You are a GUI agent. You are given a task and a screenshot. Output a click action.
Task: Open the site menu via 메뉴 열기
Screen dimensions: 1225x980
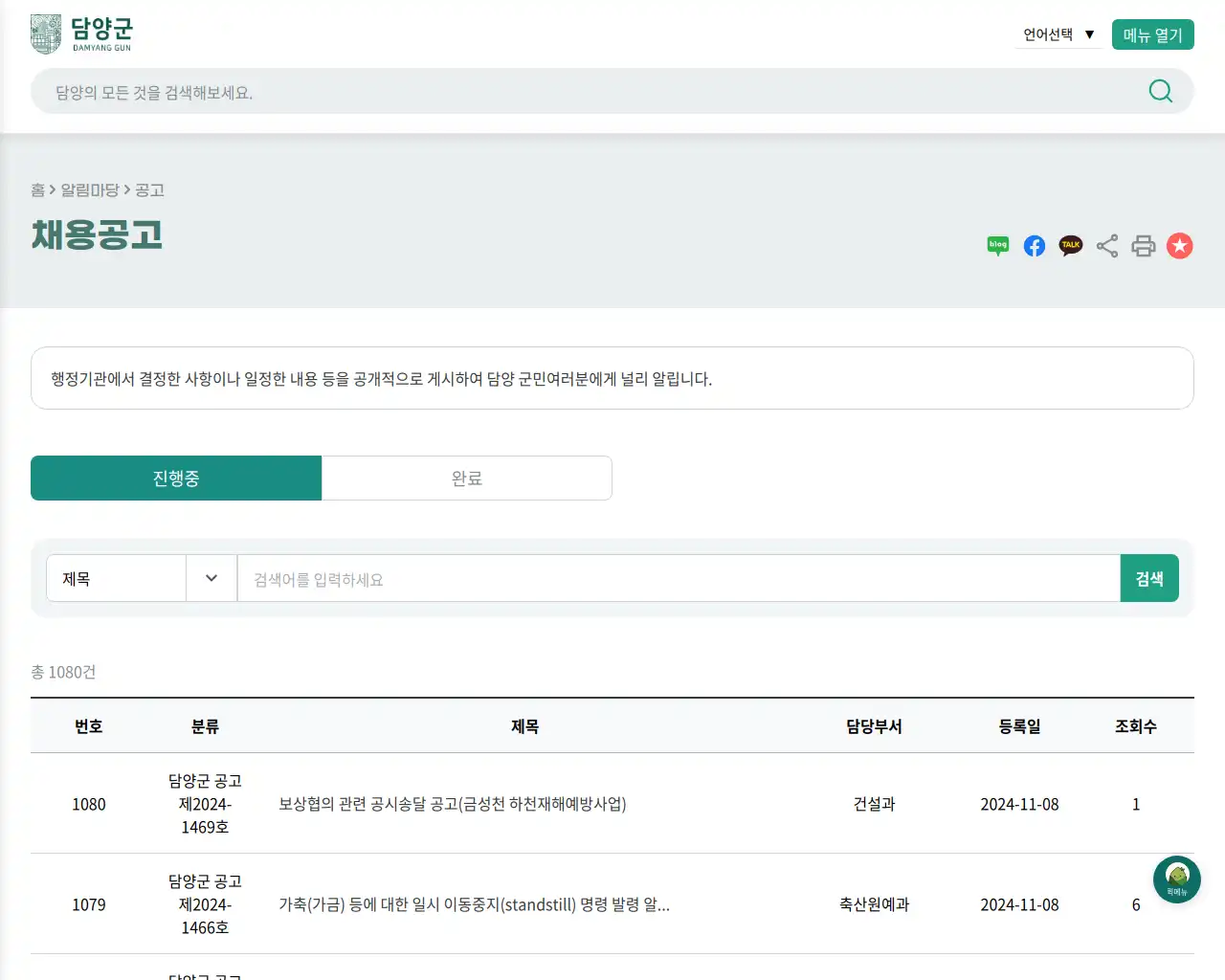coord(1152,33)
